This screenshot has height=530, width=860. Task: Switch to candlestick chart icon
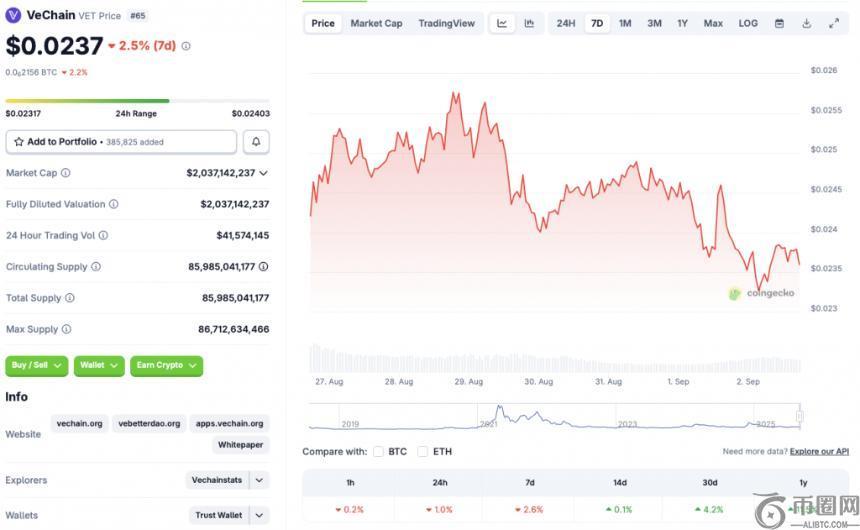(529, 23)
